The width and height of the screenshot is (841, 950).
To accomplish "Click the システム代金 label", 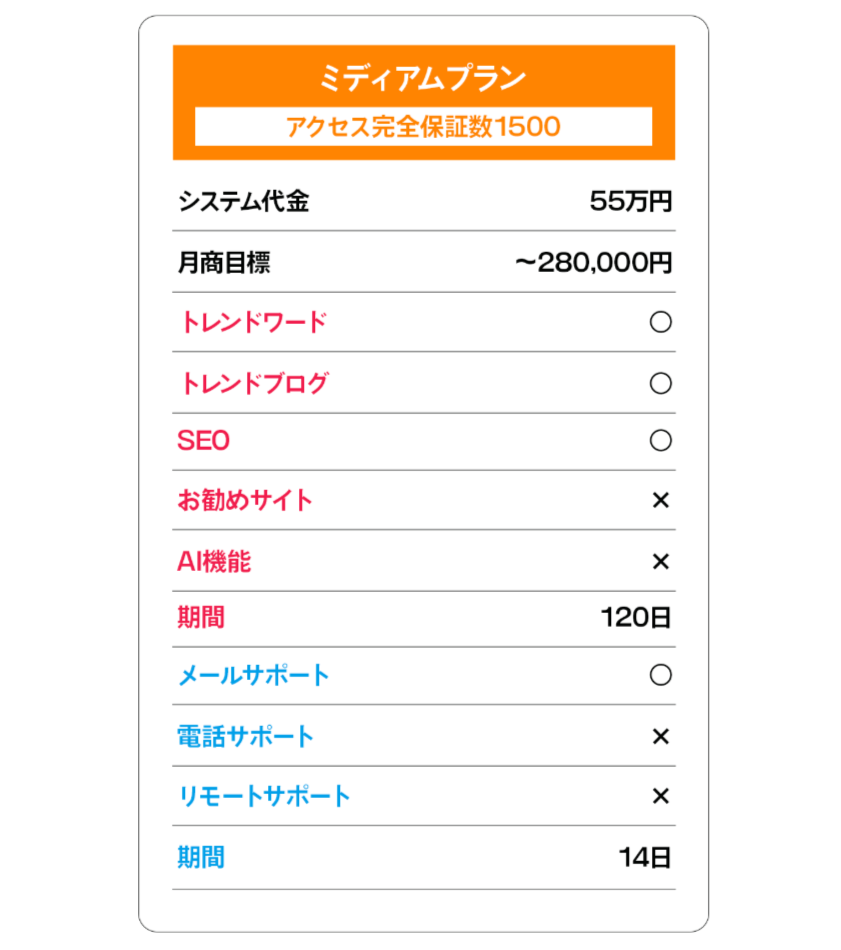I will tap(244, 201).
